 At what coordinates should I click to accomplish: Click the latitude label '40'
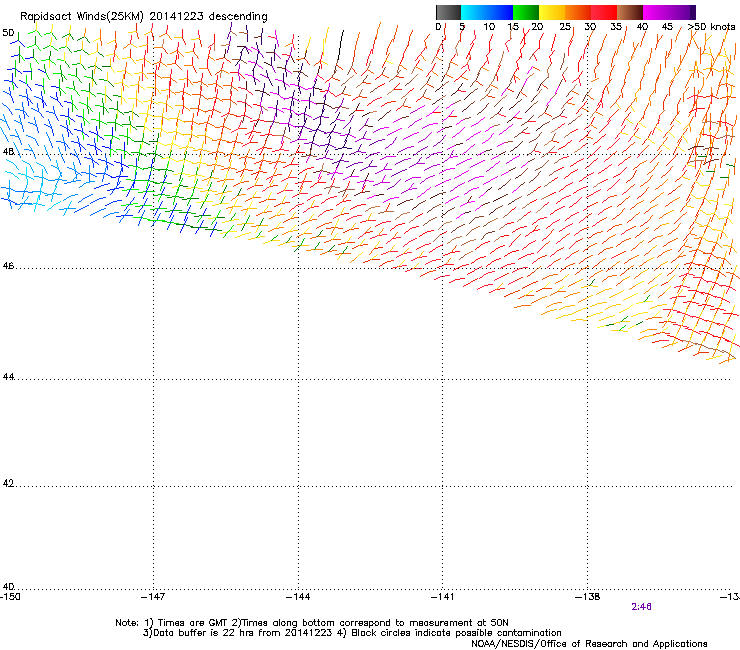click(x=8, y=587)
